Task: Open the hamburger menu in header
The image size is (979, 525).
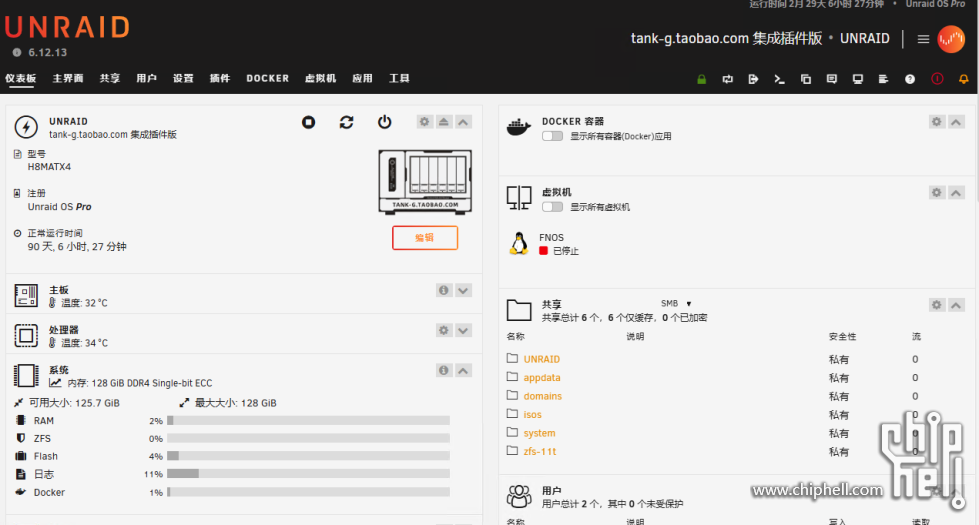Action: click(x=923, y=39)
